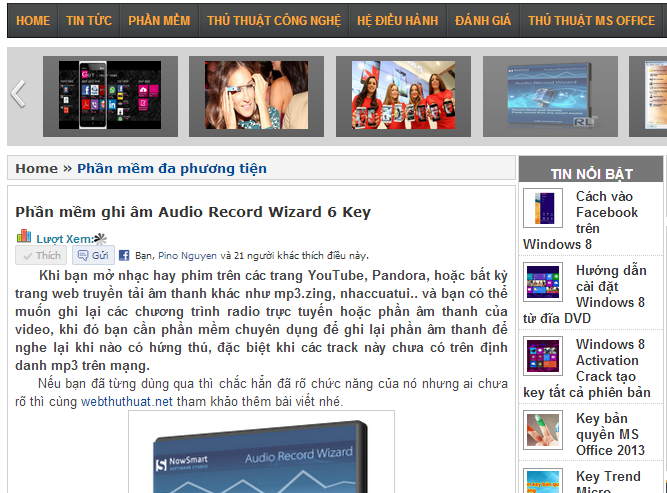Click the Facebook Thích button
Screen dimensions: 667x493
click(41, 255)
